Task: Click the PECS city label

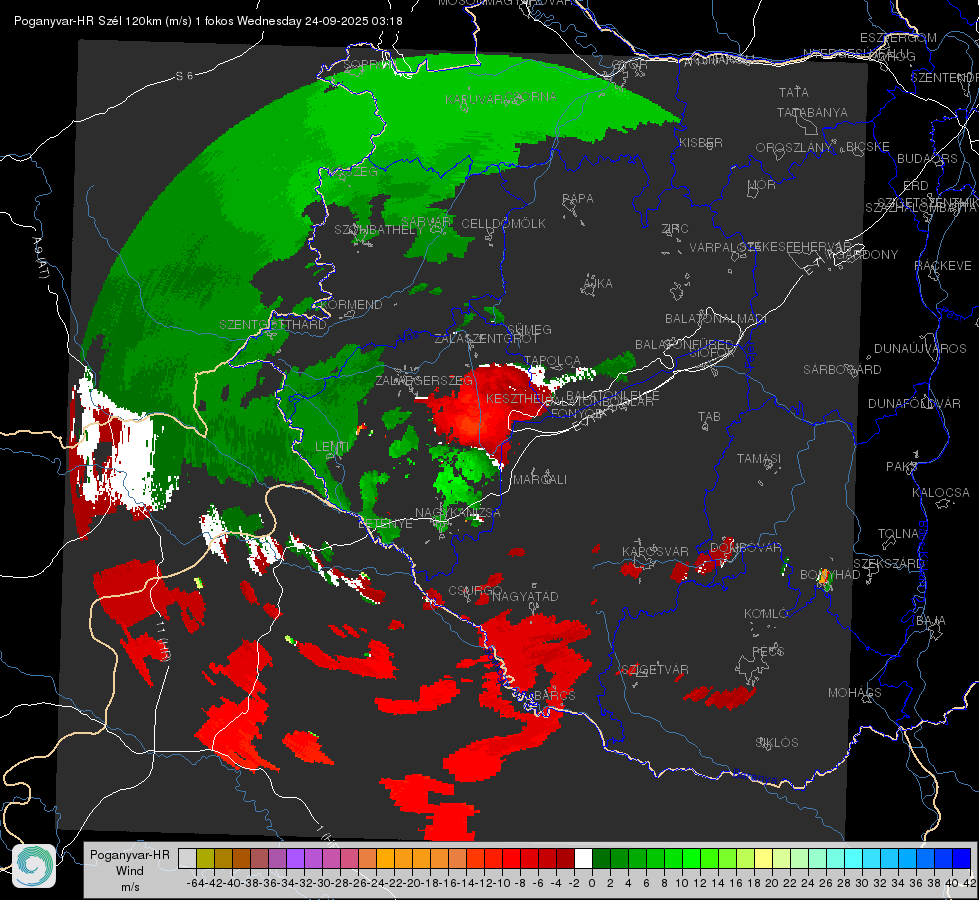Action: [767, 651]
